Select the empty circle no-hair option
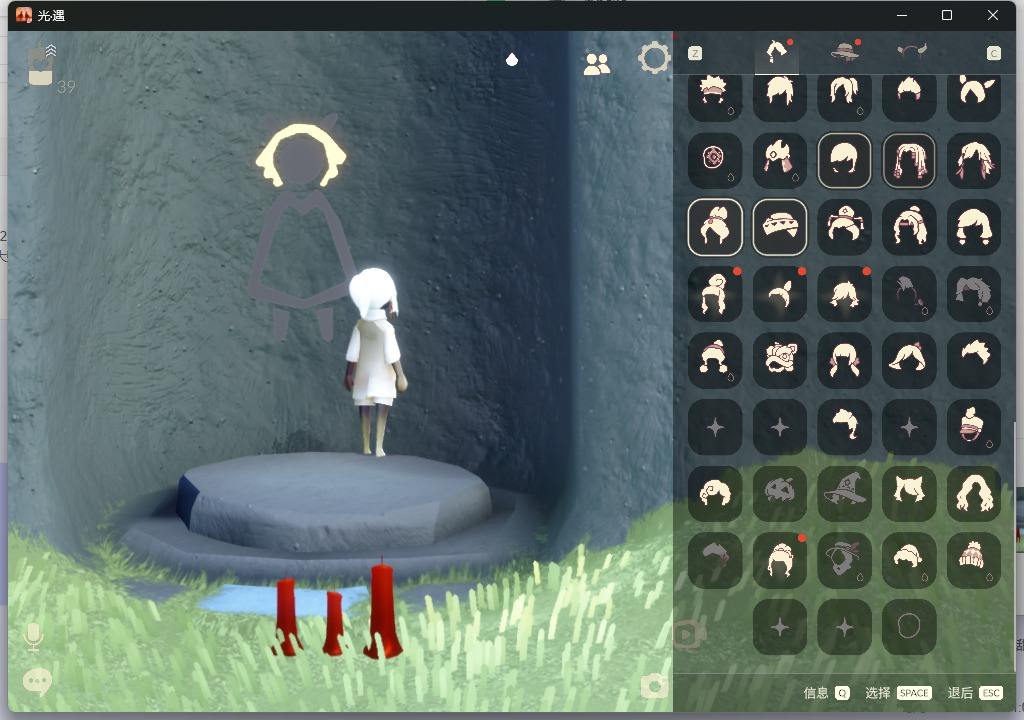Viewport: 1024px width, 720px height. click(x=909, y=627)
